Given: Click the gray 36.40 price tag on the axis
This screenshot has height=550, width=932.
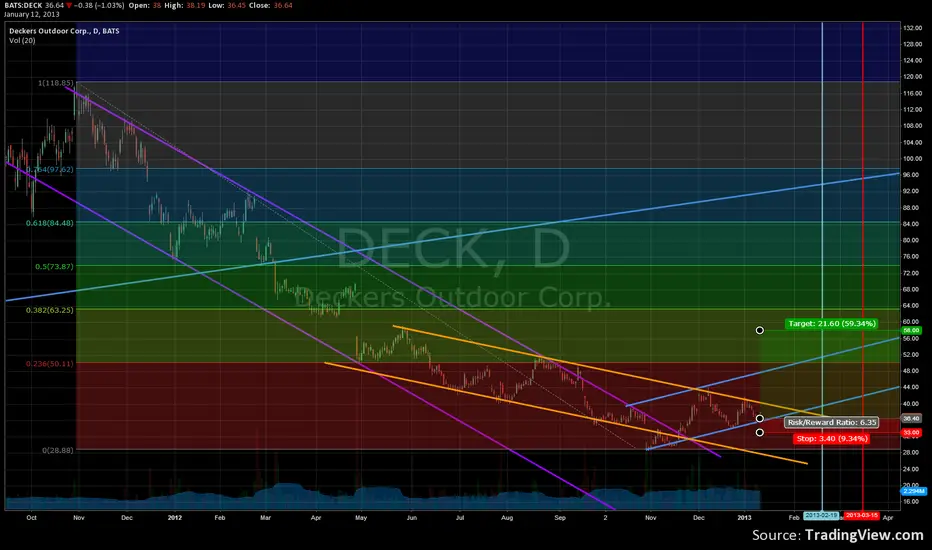Looking at the screenshot, I should click(911, 419).
